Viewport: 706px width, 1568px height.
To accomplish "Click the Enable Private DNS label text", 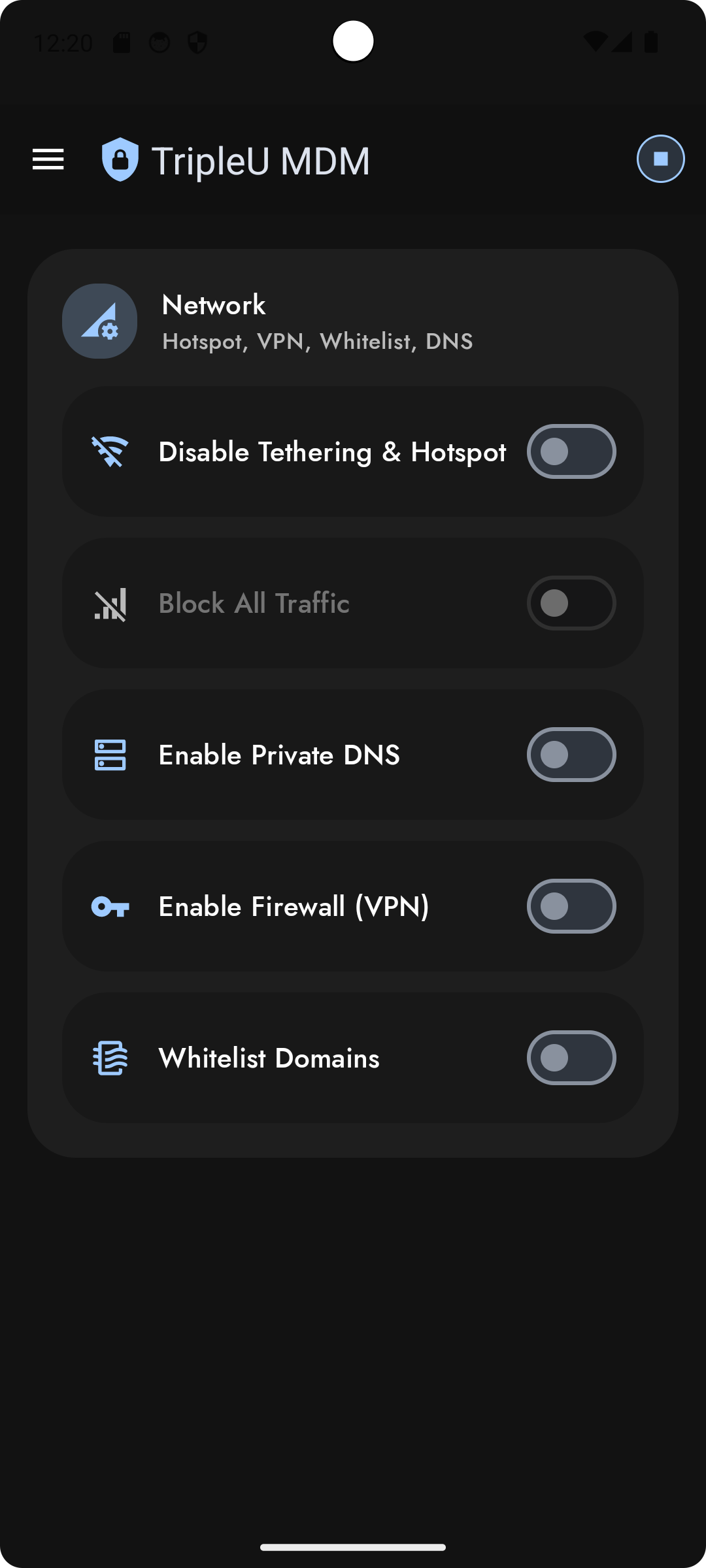I will pos(279,755).
